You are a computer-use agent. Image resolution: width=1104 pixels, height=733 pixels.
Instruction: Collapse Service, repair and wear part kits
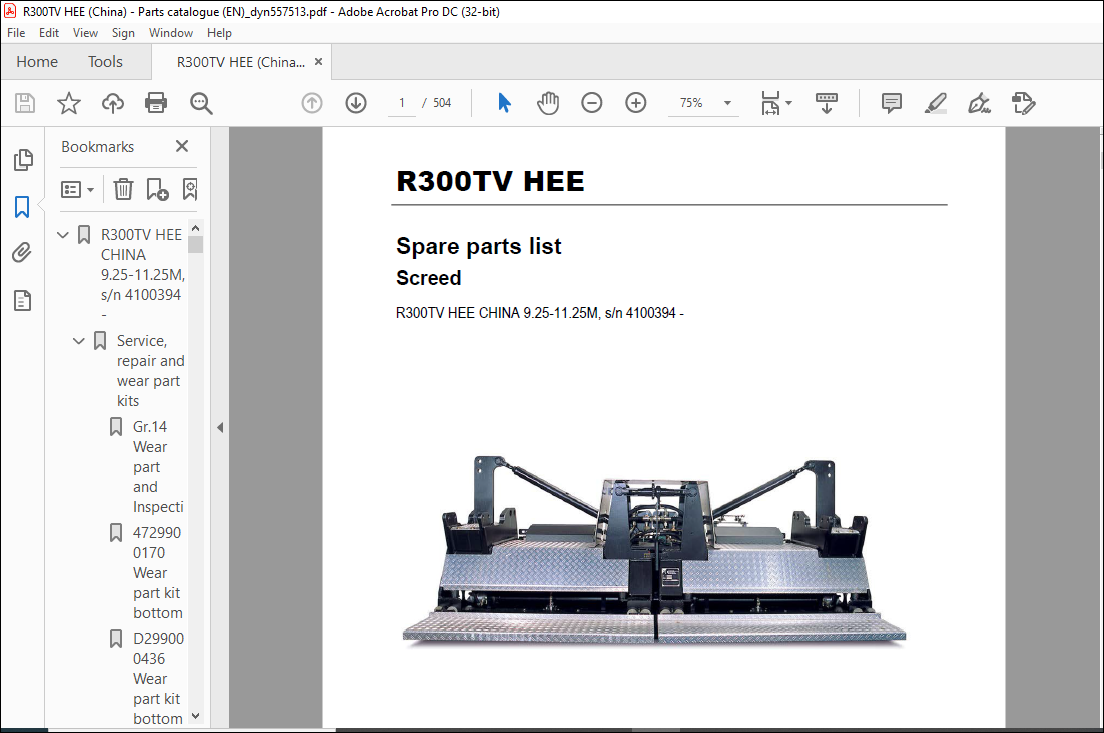(x=79, y=341)
